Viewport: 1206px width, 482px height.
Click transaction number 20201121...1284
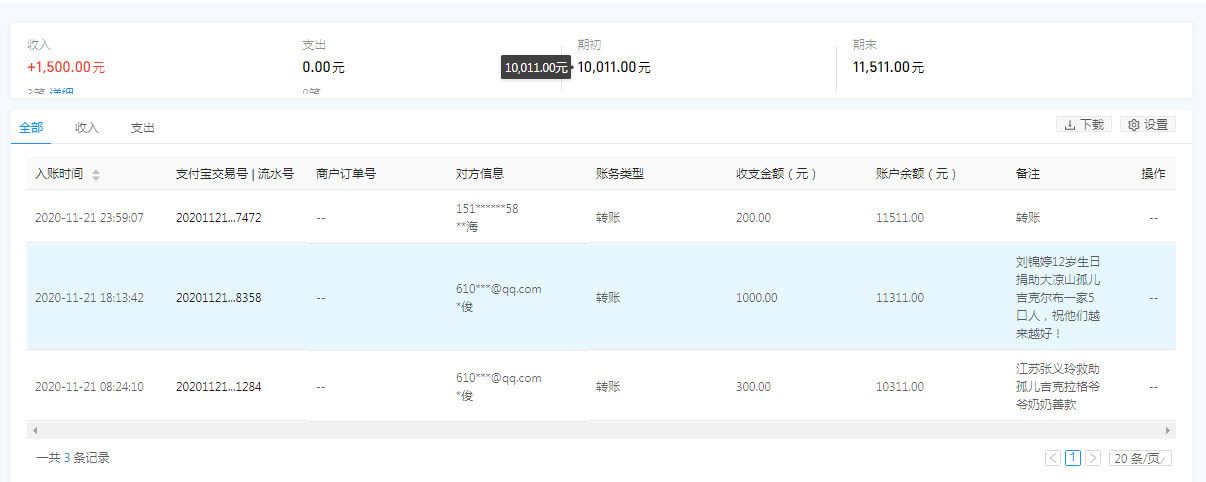[218, 386]
